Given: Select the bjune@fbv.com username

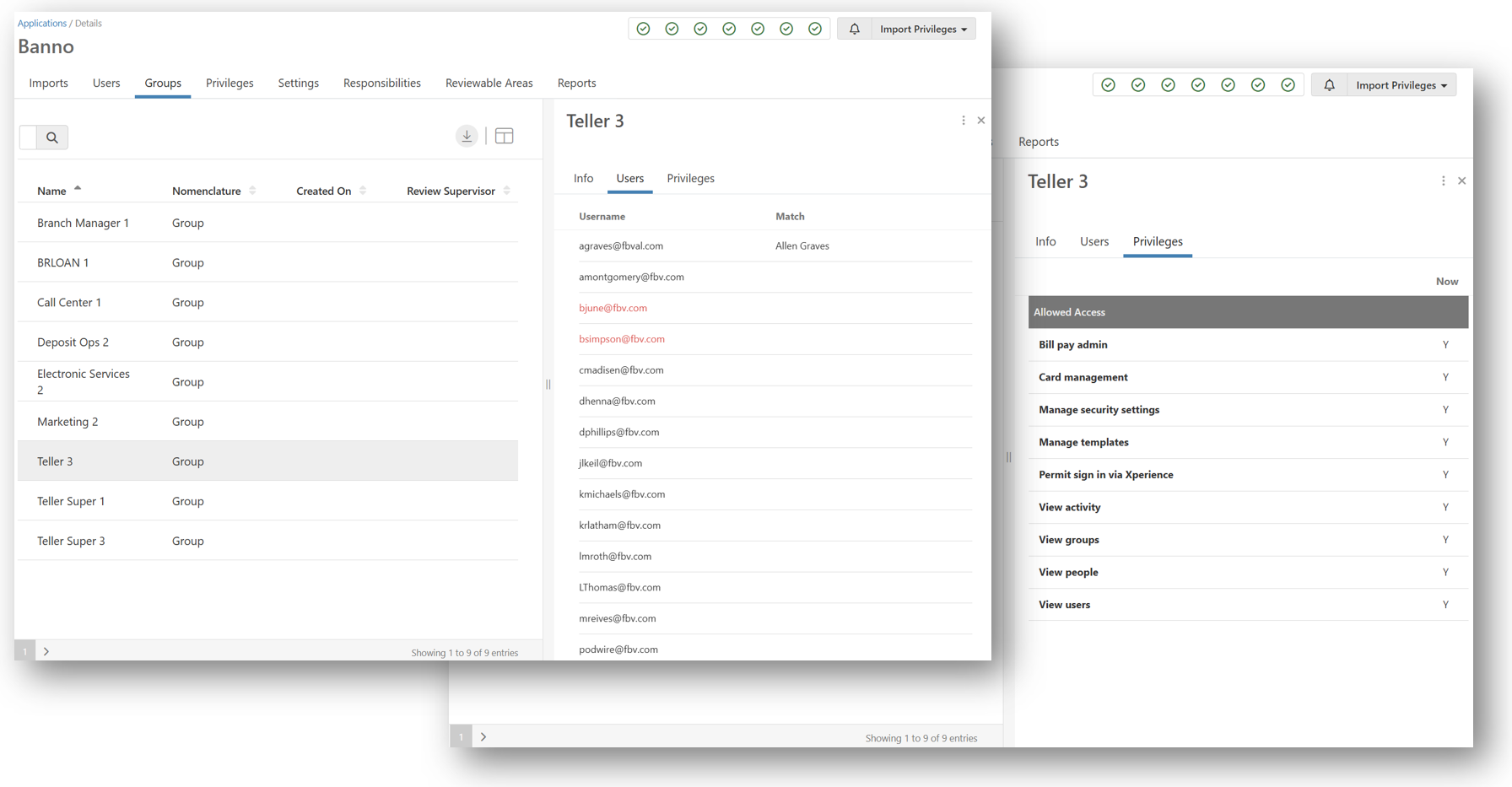Looking at the screenshot, I should click(613, 308).
